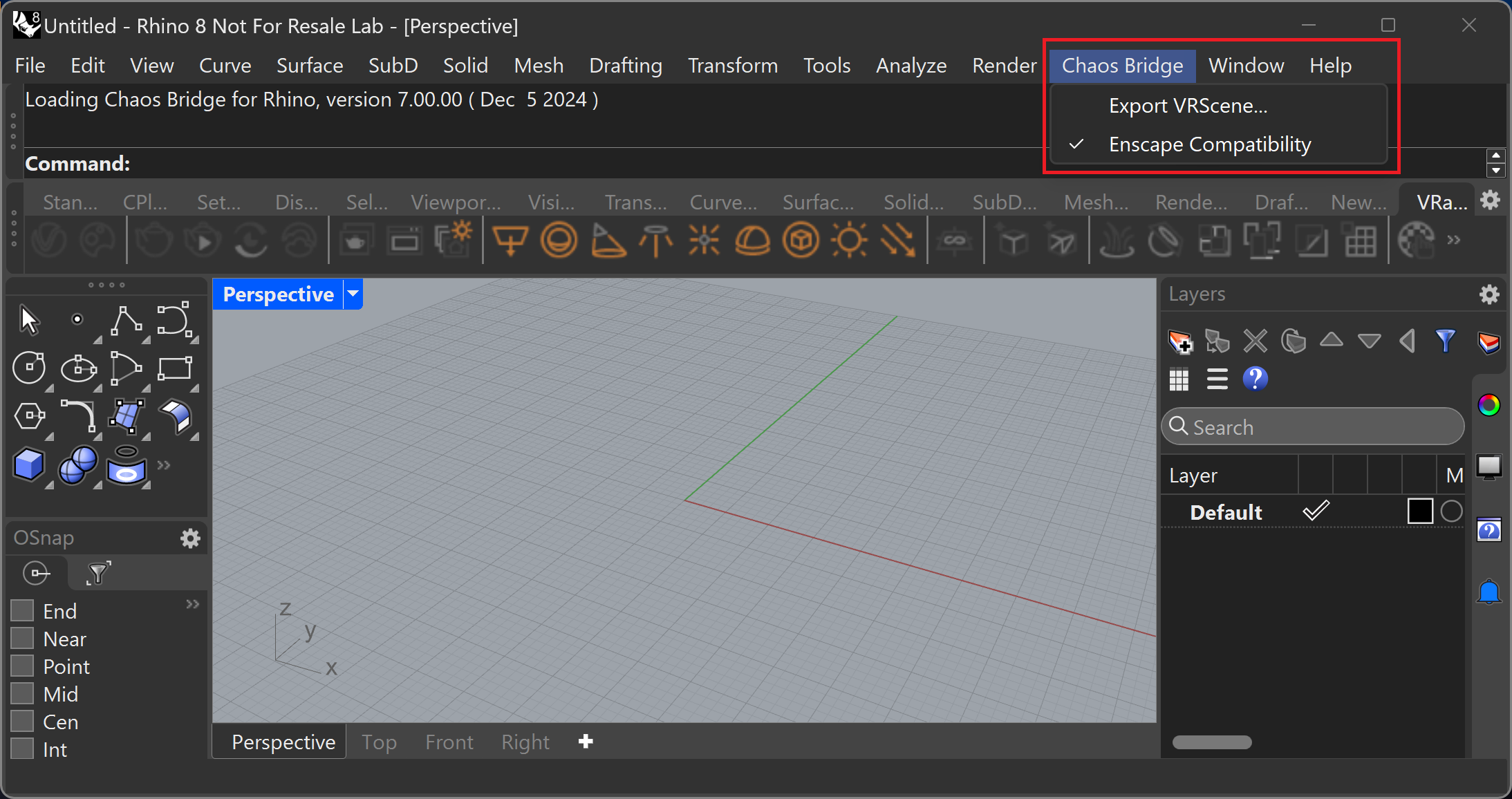The image size is (1512, 799).
Task: Open OSnap filter funnel tab
Action: pos(98,573)
